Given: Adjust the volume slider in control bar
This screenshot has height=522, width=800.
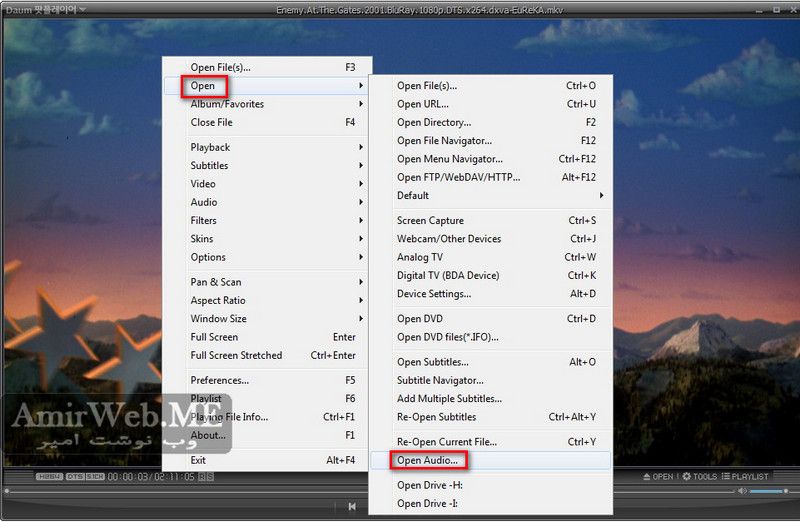Looking at the screenshot, I should (768, 491).
